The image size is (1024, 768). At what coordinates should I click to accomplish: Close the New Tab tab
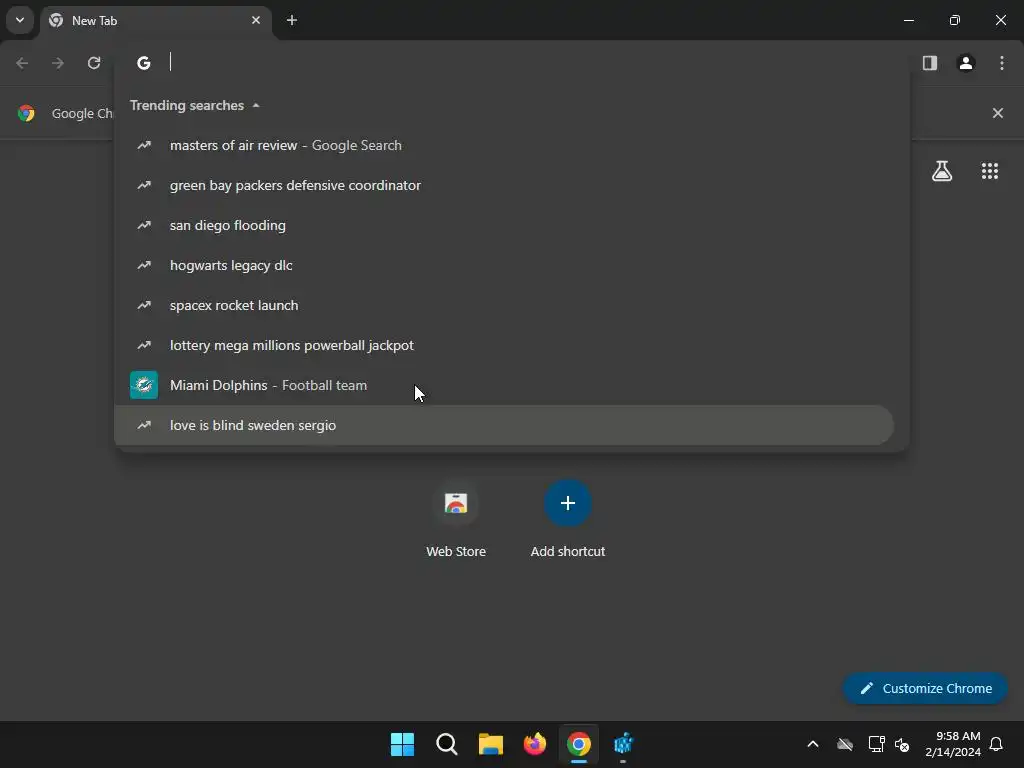click(x=256, y=20)
